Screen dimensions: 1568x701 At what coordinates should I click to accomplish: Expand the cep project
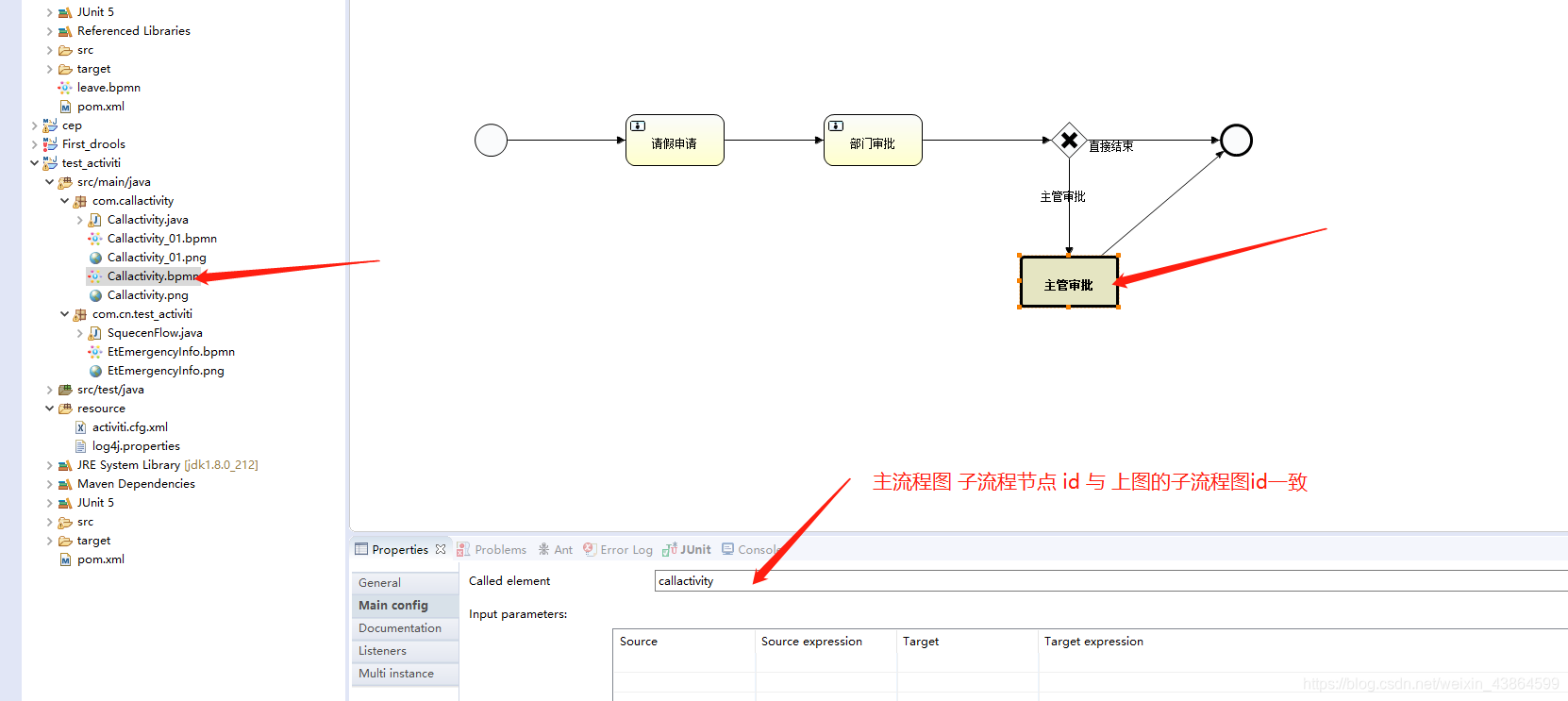pyautogui.click(x=35, y=125)
